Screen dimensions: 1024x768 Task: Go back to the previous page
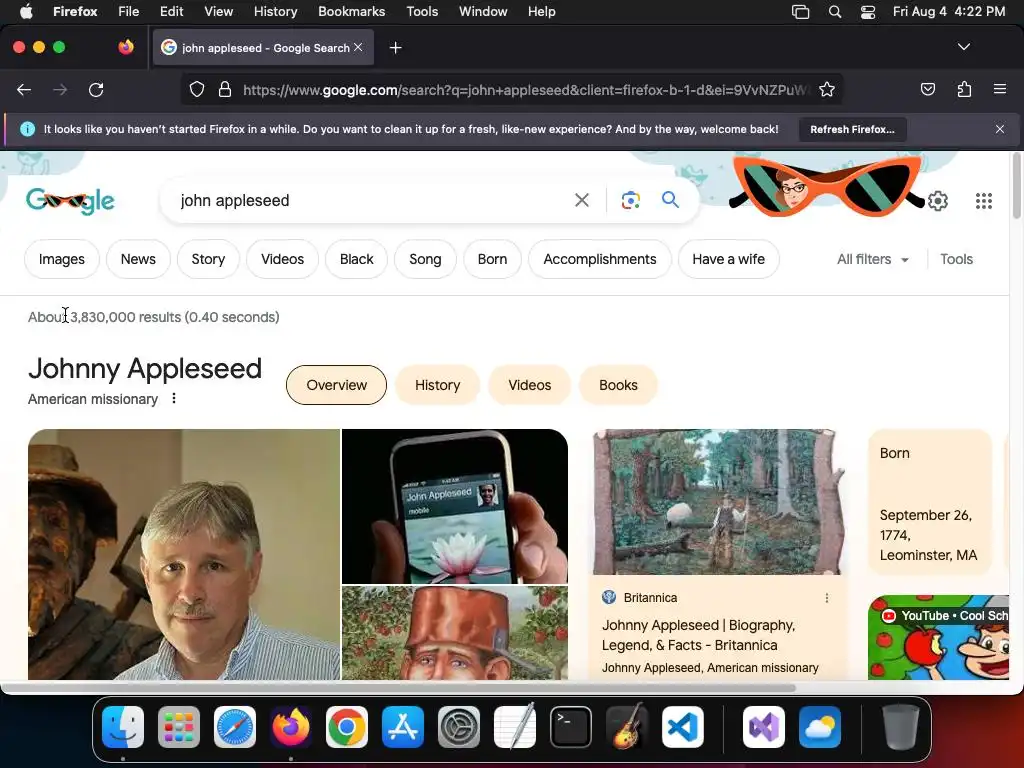(x=24, y=89)
